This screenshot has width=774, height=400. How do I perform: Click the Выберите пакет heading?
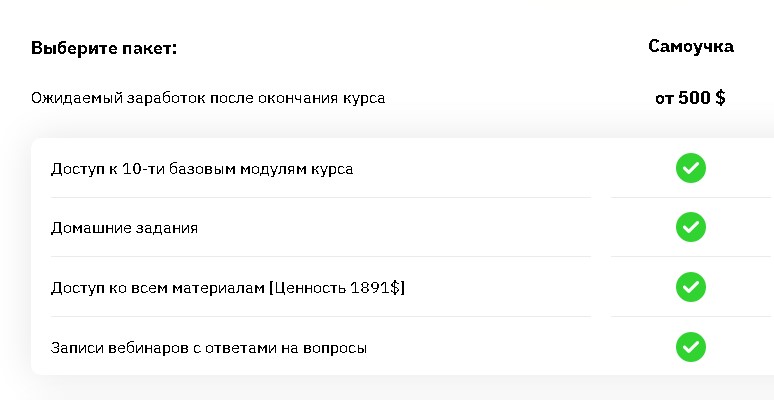[x=104, y=48]
